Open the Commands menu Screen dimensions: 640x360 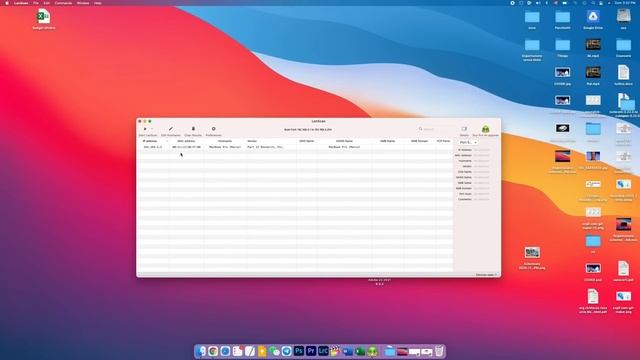point(63,3)
